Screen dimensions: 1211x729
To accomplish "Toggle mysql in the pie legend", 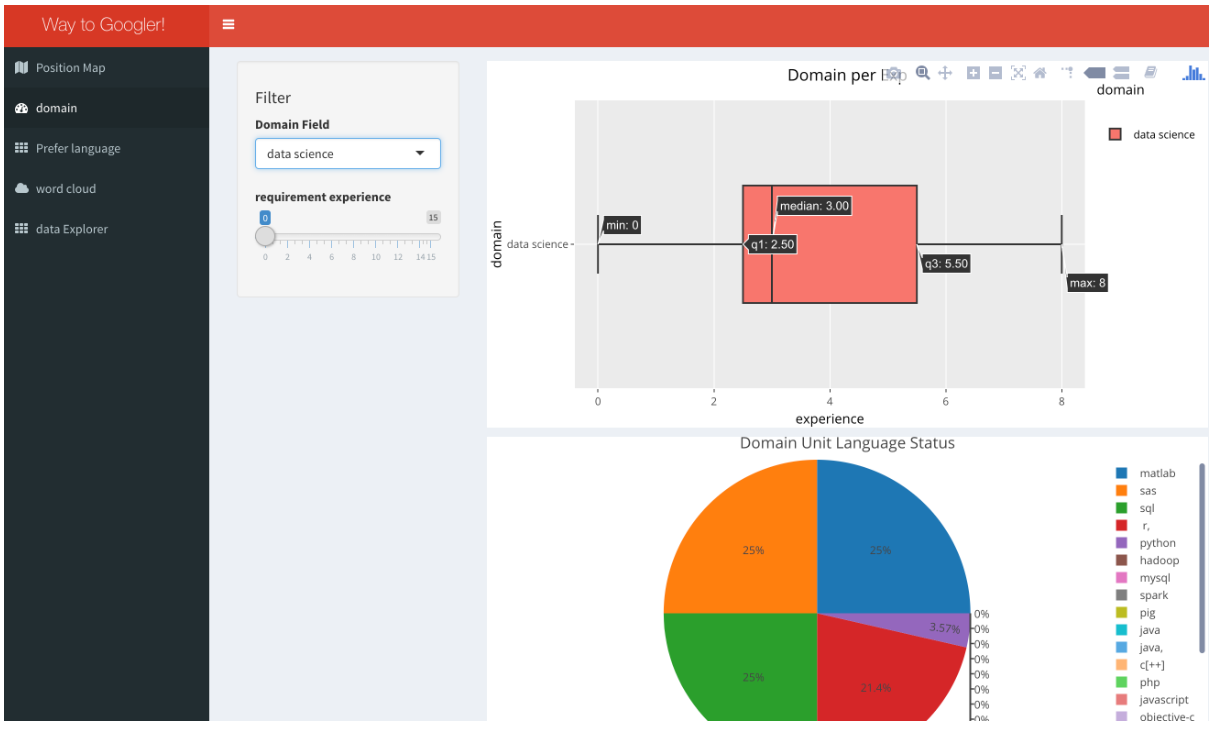I will pos(1142,578).
